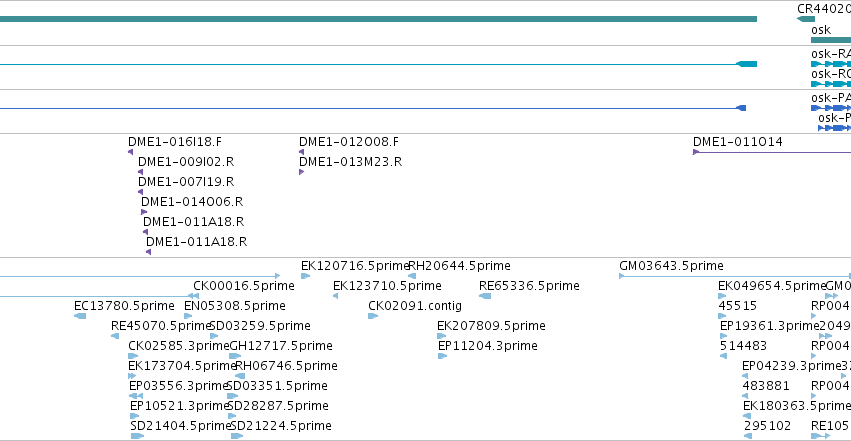Select EST EK049654.5prime
The width and height of the screenshot is (851, 441).
point(771,286)
